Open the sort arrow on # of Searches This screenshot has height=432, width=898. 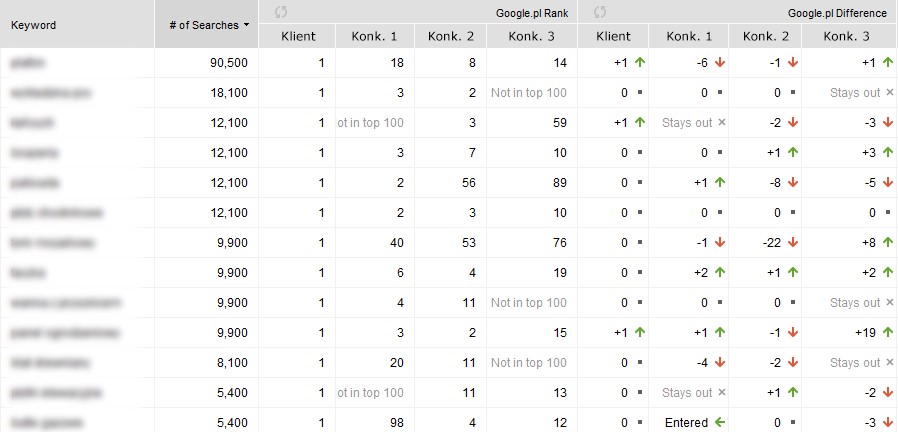247,25
